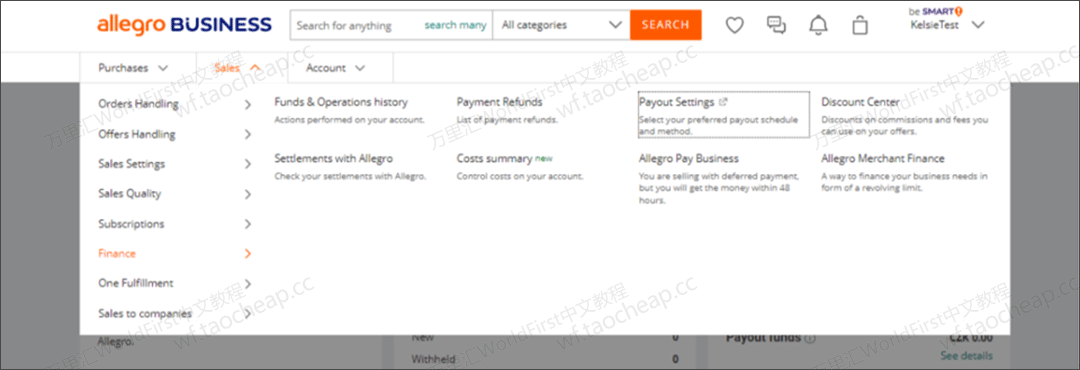Select Orders Handling menu item
The height and width of the screenshot is (370, 1080).
point(138,104)
